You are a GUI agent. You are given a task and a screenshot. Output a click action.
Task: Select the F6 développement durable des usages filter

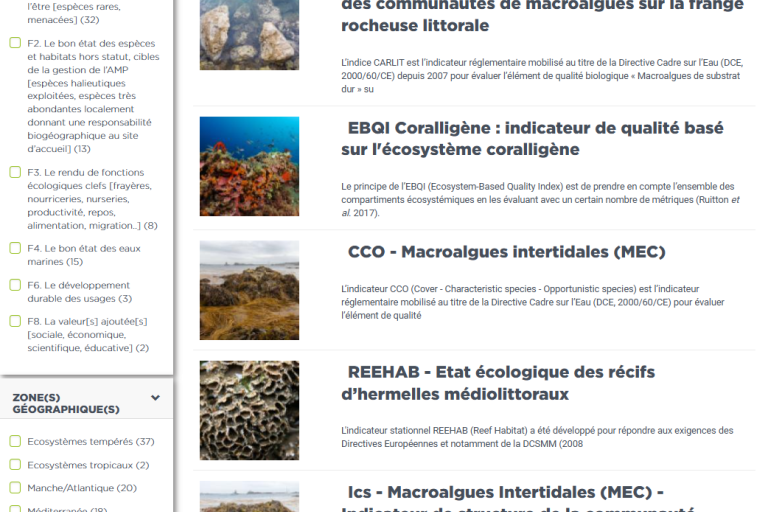[15, 285]
